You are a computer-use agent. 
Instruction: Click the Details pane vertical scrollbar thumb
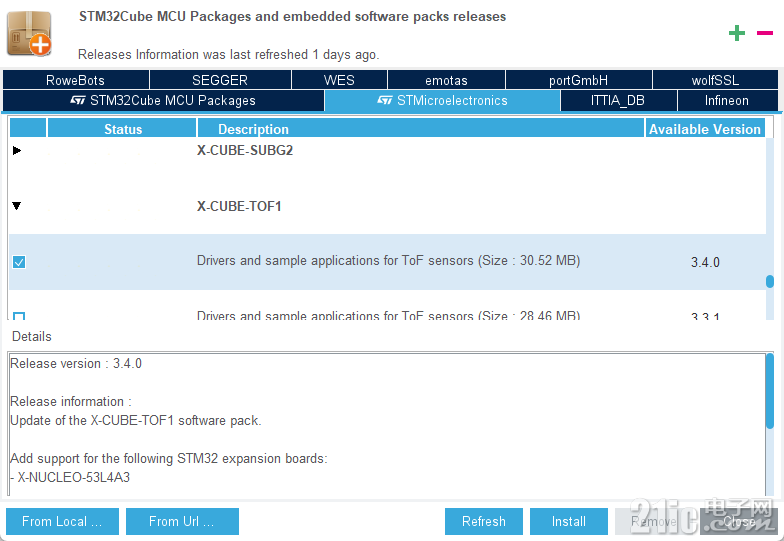770,391
